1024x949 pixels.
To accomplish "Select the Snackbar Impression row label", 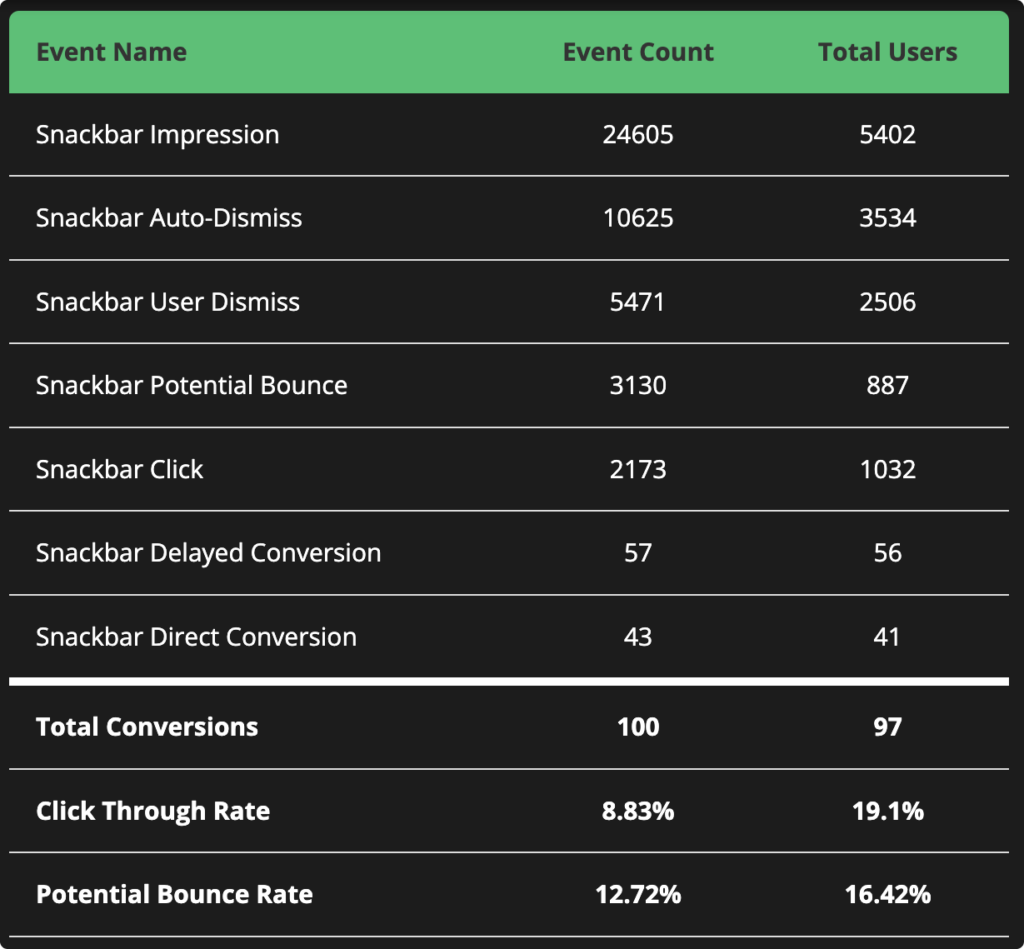I will coord(157,135).
